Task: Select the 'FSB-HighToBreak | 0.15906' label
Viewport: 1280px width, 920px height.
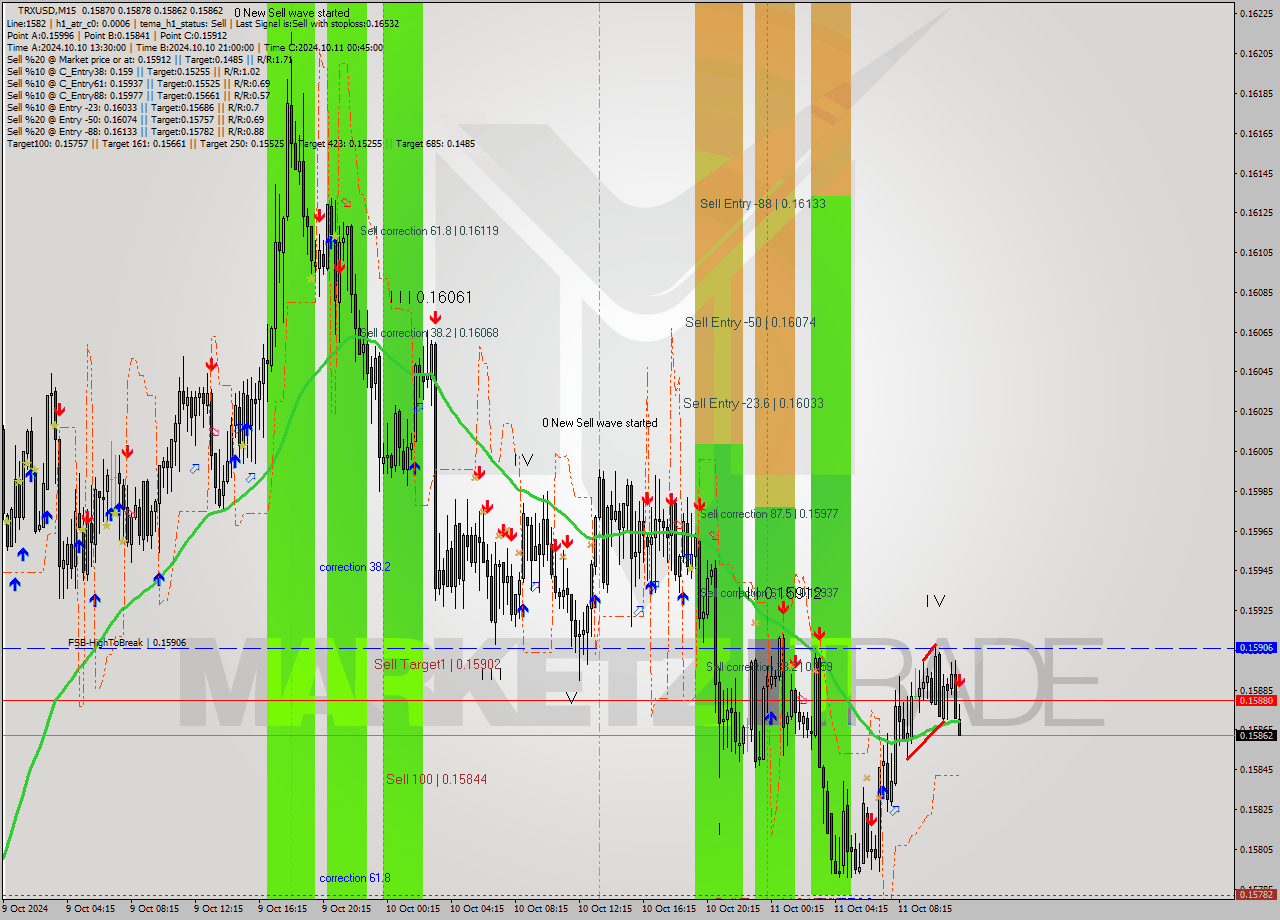Action: tap(126, 642)
